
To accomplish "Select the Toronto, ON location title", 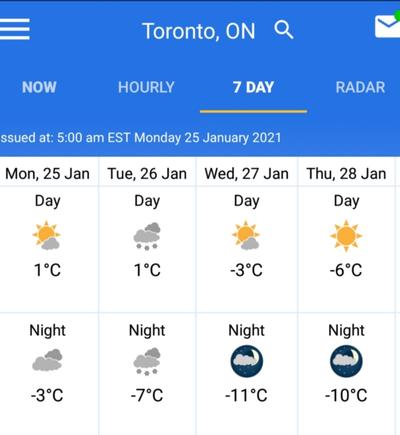I will (199, 31).
